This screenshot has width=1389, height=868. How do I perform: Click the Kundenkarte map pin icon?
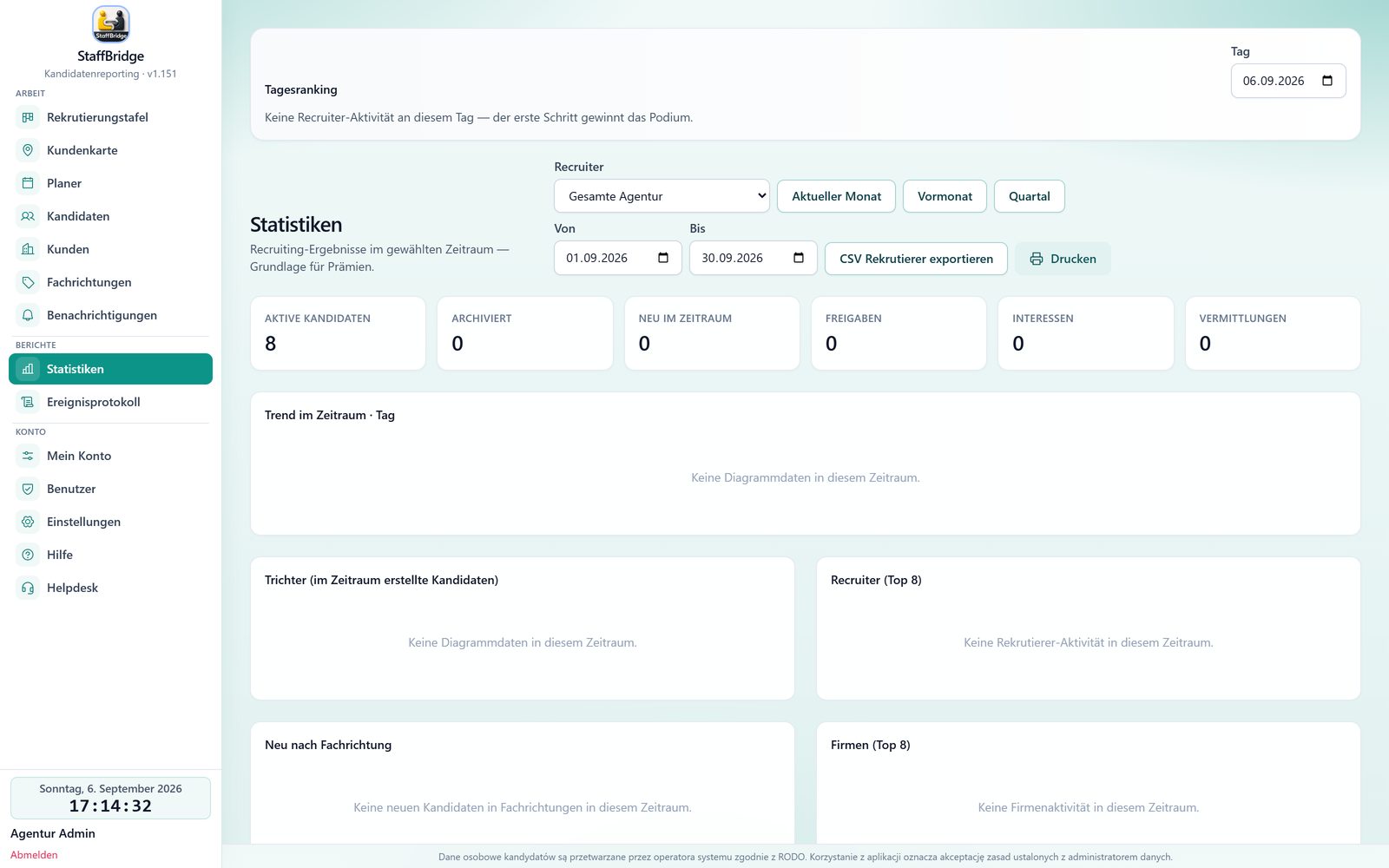(28, 150)
